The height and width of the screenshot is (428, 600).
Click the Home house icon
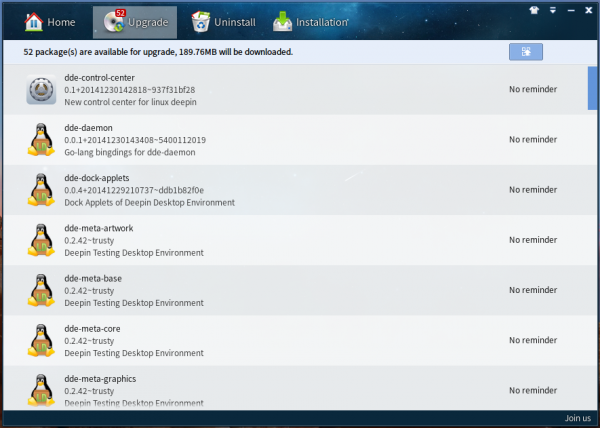click(x=34, y=22)
